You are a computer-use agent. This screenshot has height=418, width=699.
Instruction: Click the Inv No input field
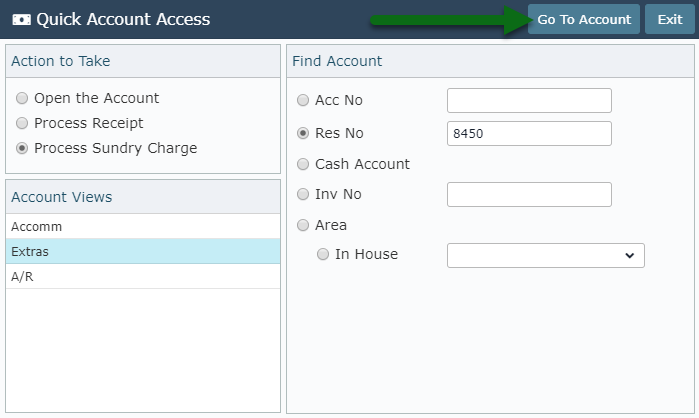pyautogui.click(x=529, y=194)
